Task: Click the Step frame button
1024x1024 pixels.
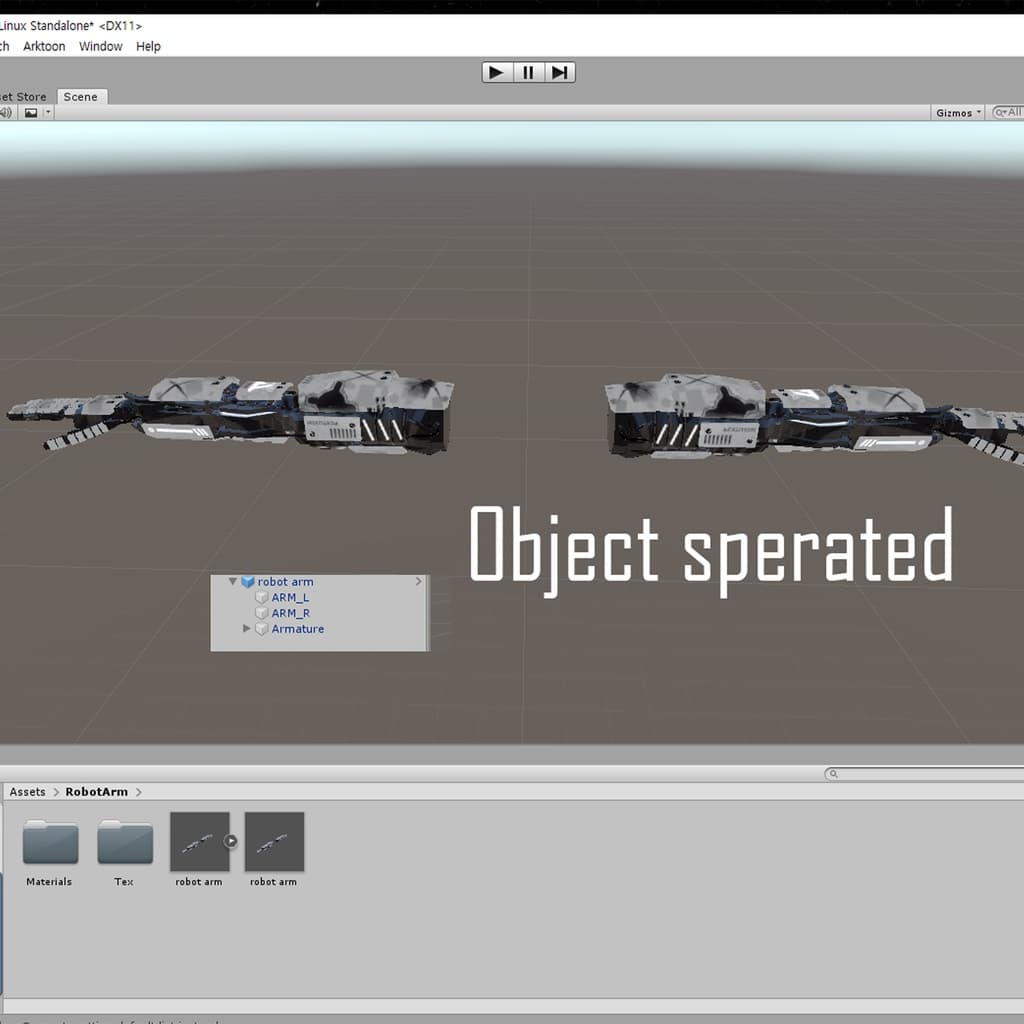Action: point(559,72)
